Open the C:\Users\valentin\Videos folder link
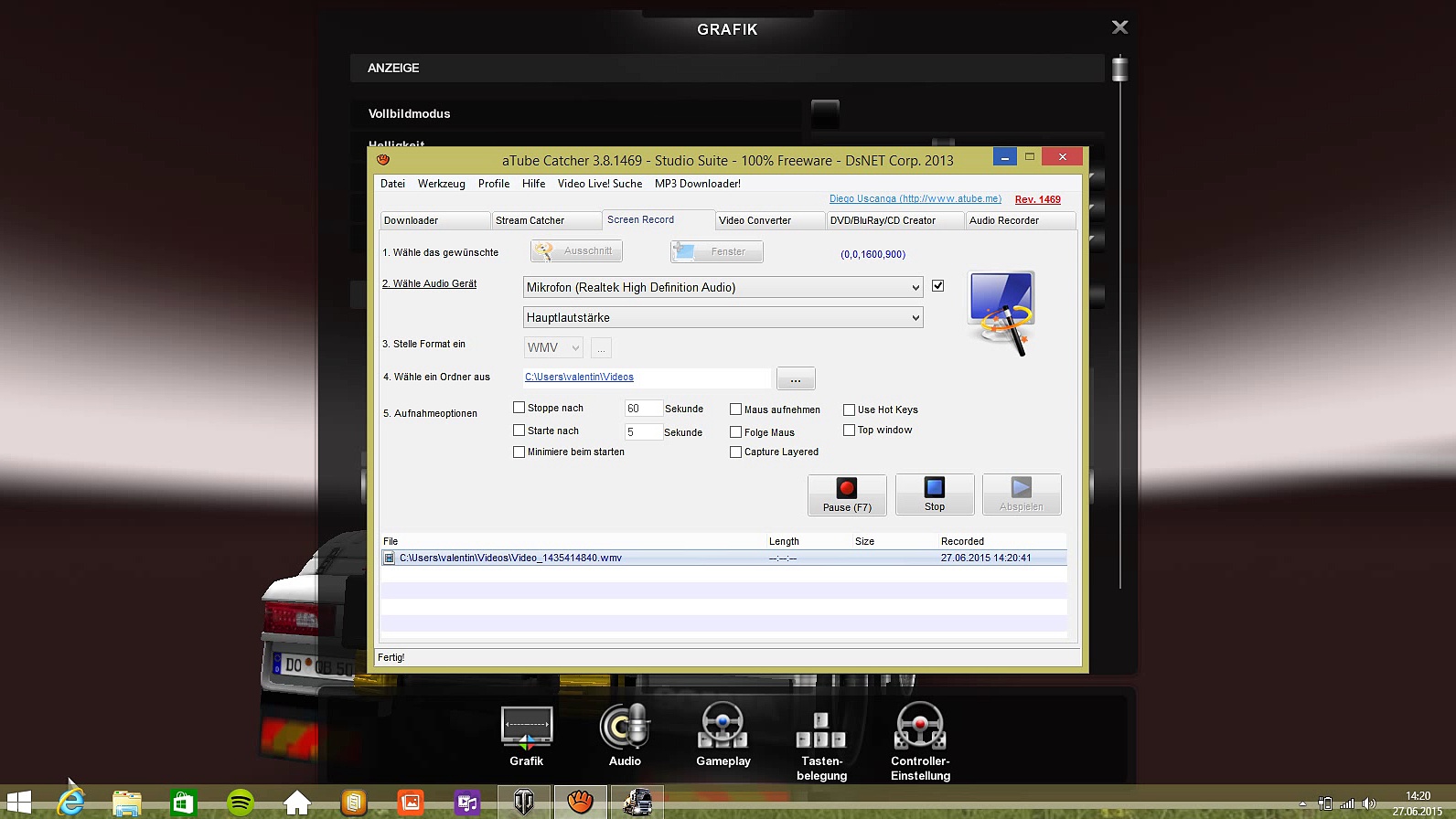The height and width of the screenshot is (819, 1456). (x=579, y=377)
